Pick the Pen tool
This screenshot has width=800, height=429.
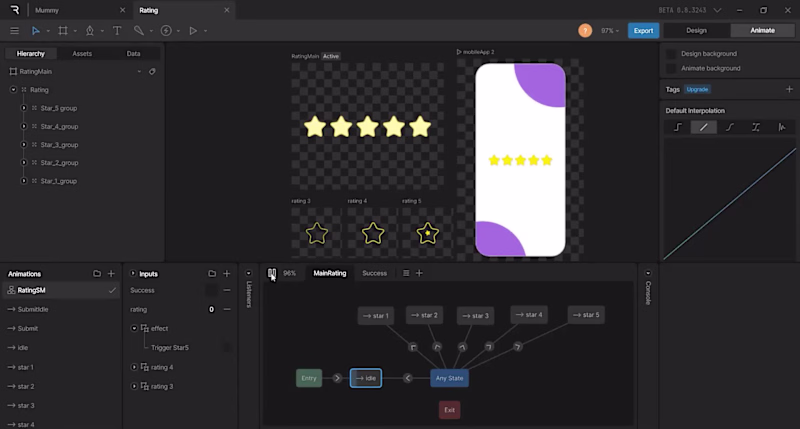click(x=90, y=31)
